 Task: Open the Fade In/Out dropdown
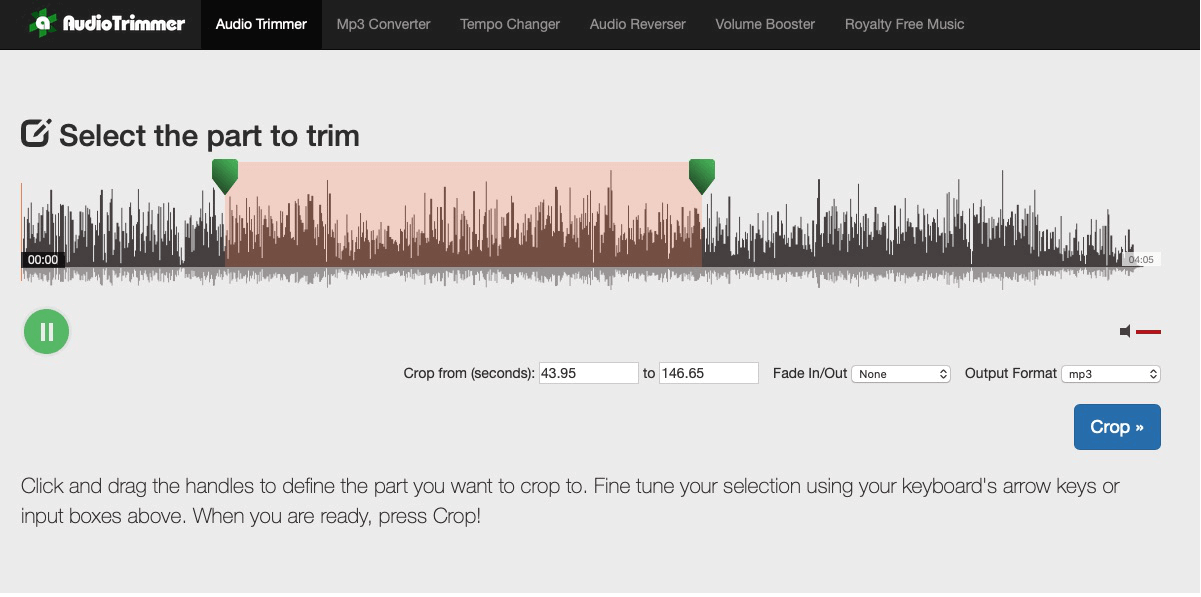(900, 374)
